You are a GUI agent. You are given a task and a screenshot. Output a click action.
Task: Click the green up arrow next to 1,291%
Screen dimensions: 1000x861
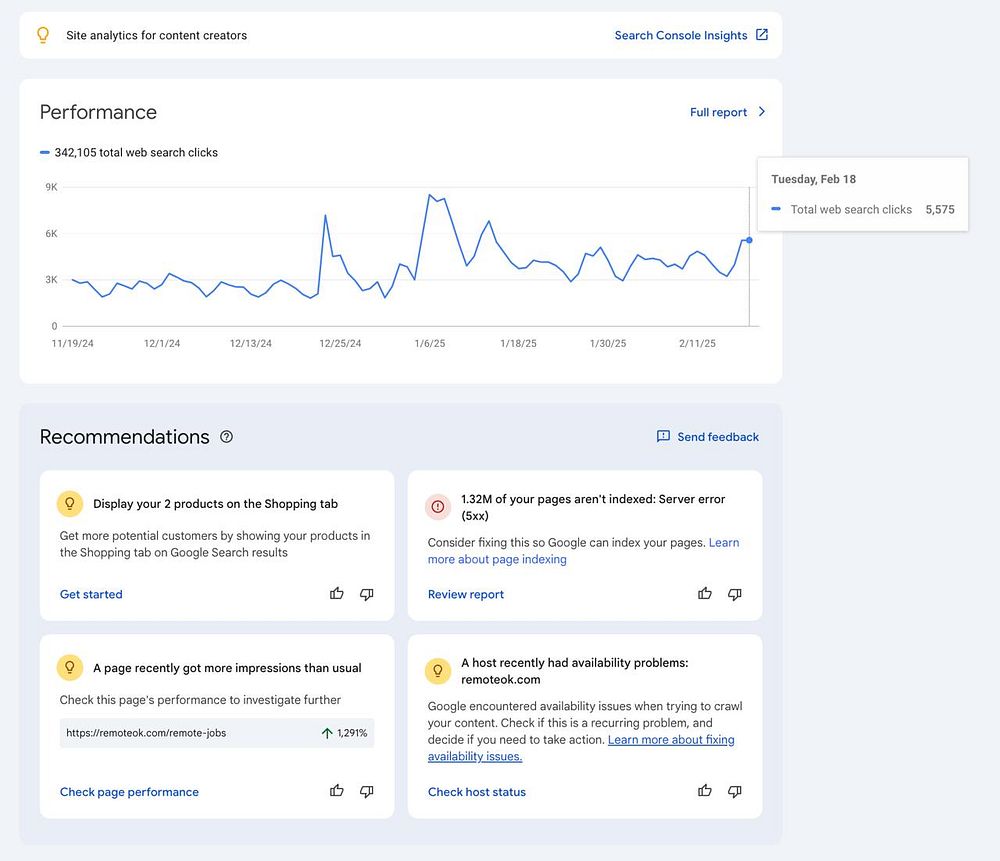pyautogui.click(x=327, y=733)
